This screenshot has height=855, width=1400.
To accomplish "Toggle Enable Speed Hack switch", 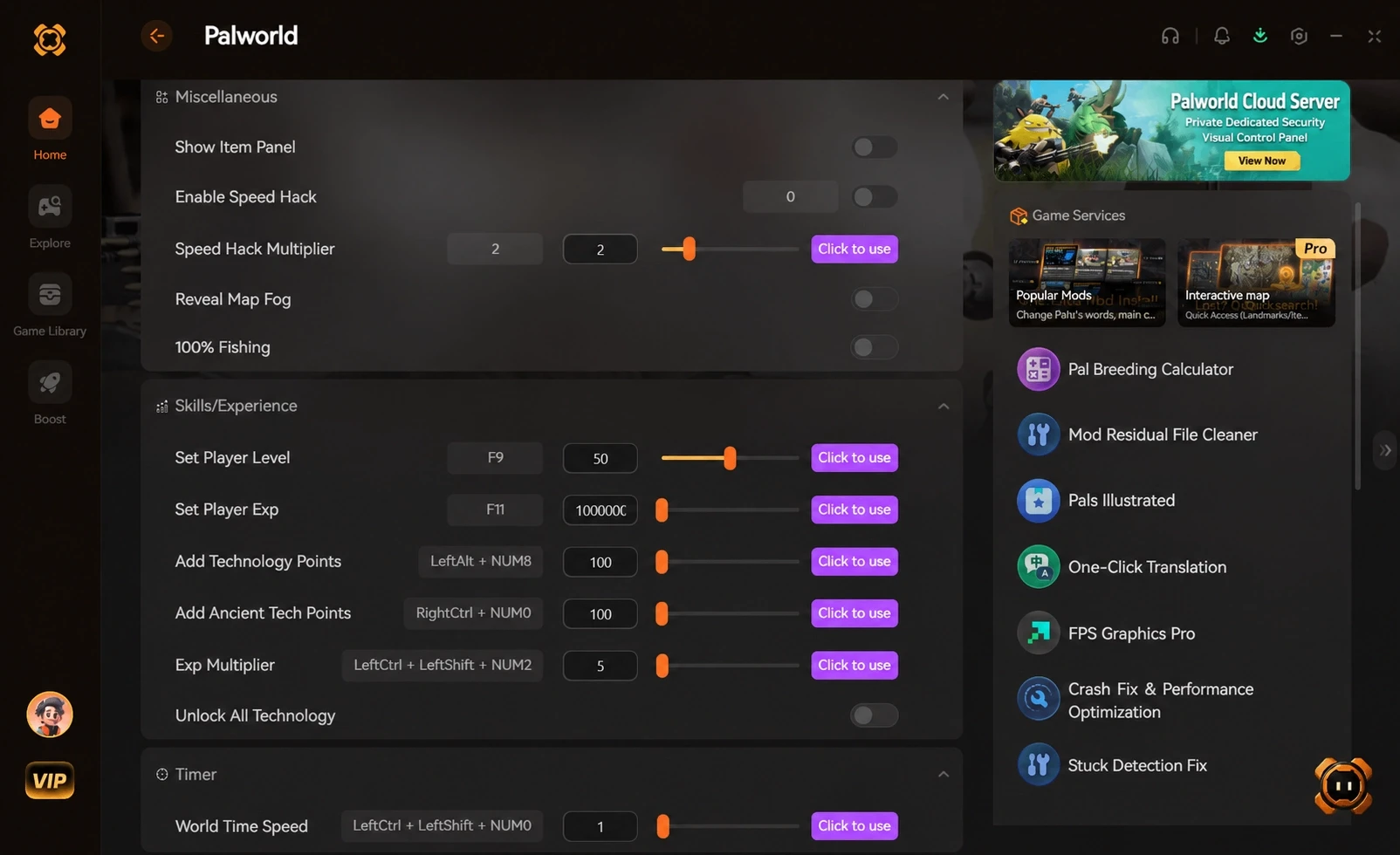I will tap(875, 197).
